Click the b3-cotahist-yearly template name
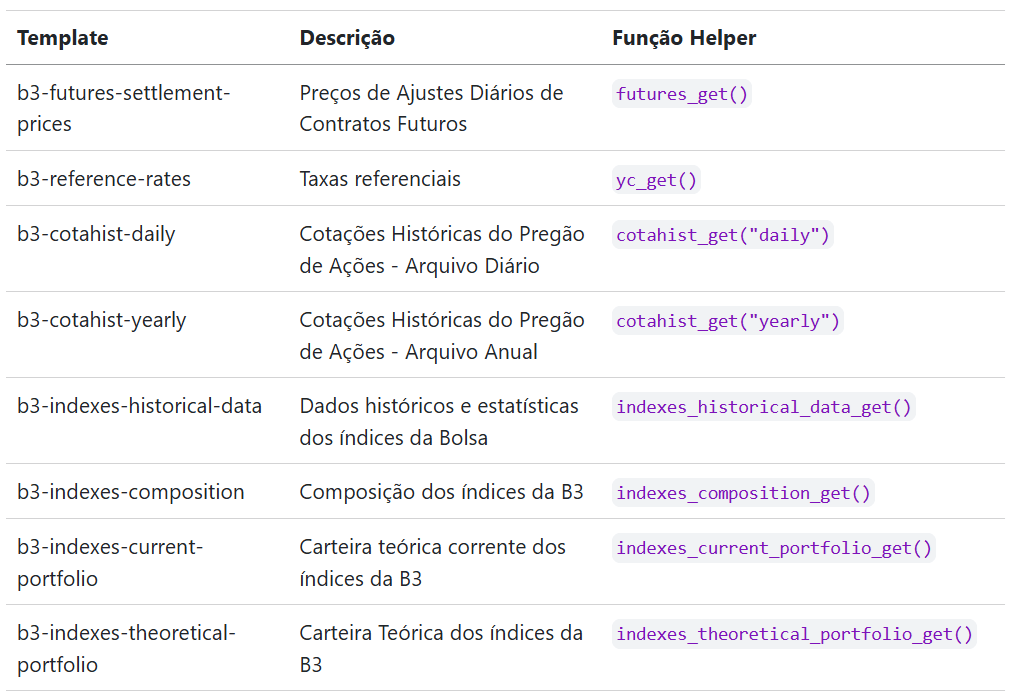The height and width of the screenshot is (699, 1013). (101, 320)
